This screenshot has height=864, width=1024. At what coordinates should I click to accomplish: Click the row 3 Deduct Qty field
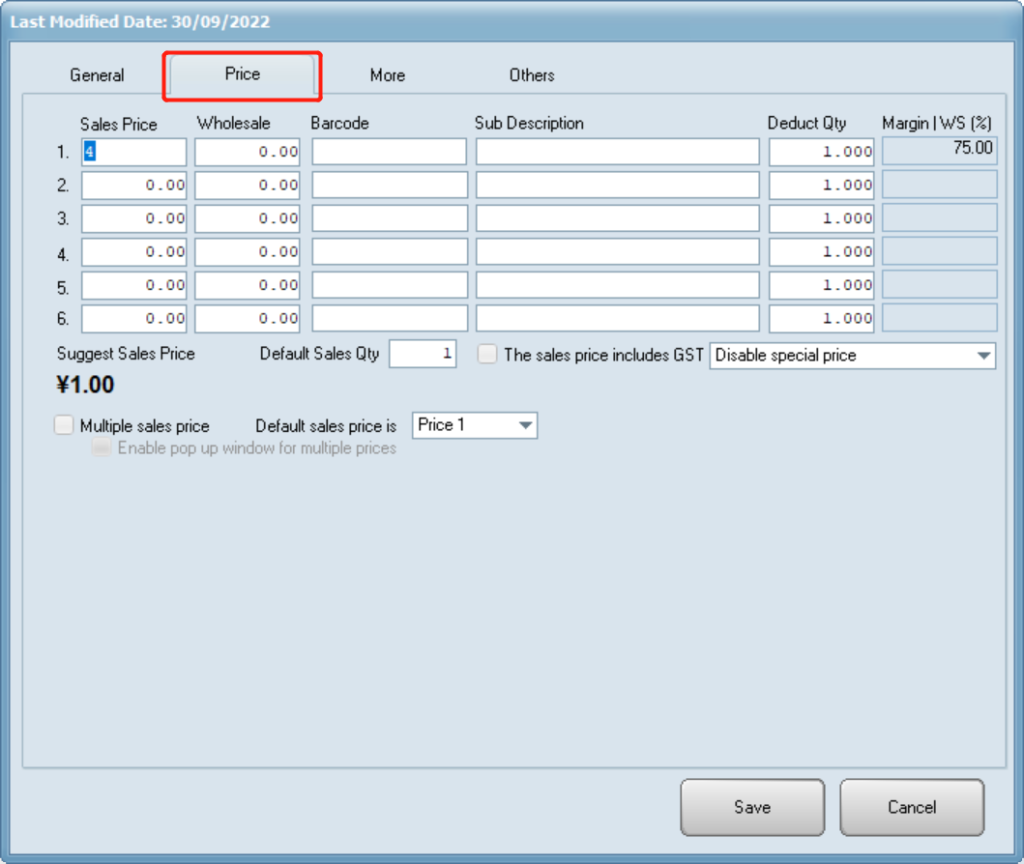coord(821,218)
